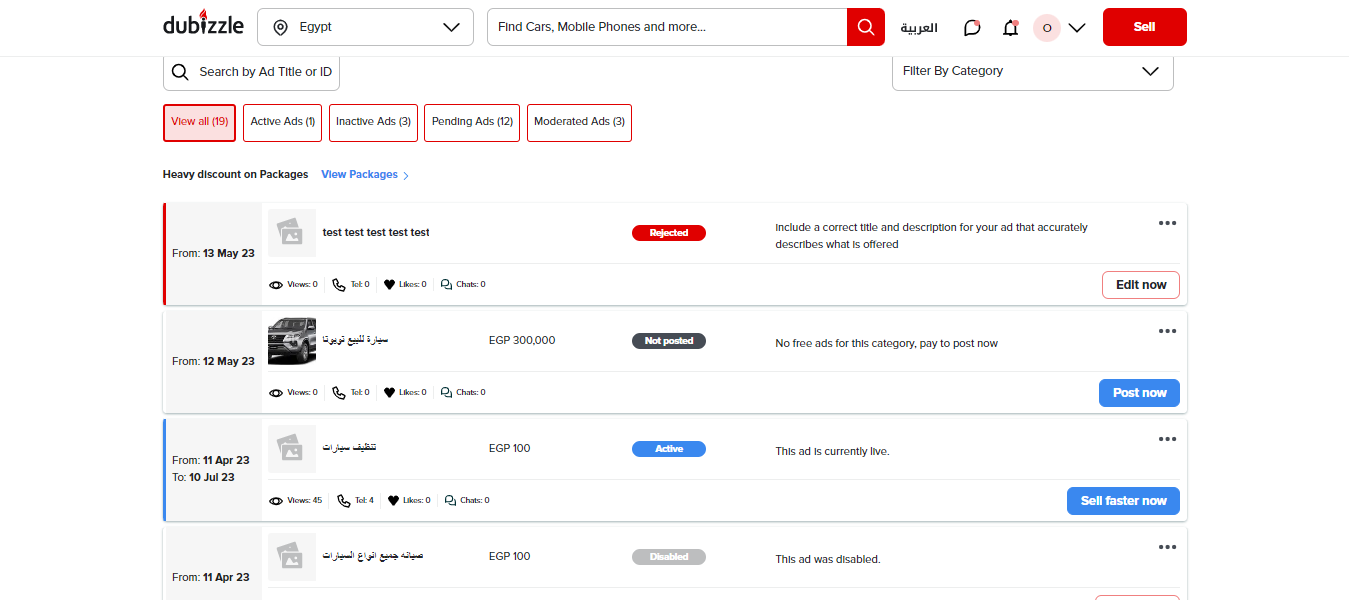The image size is (1349, 600).
Task: Click the user profile avatar
Action: pos(1046,28)
